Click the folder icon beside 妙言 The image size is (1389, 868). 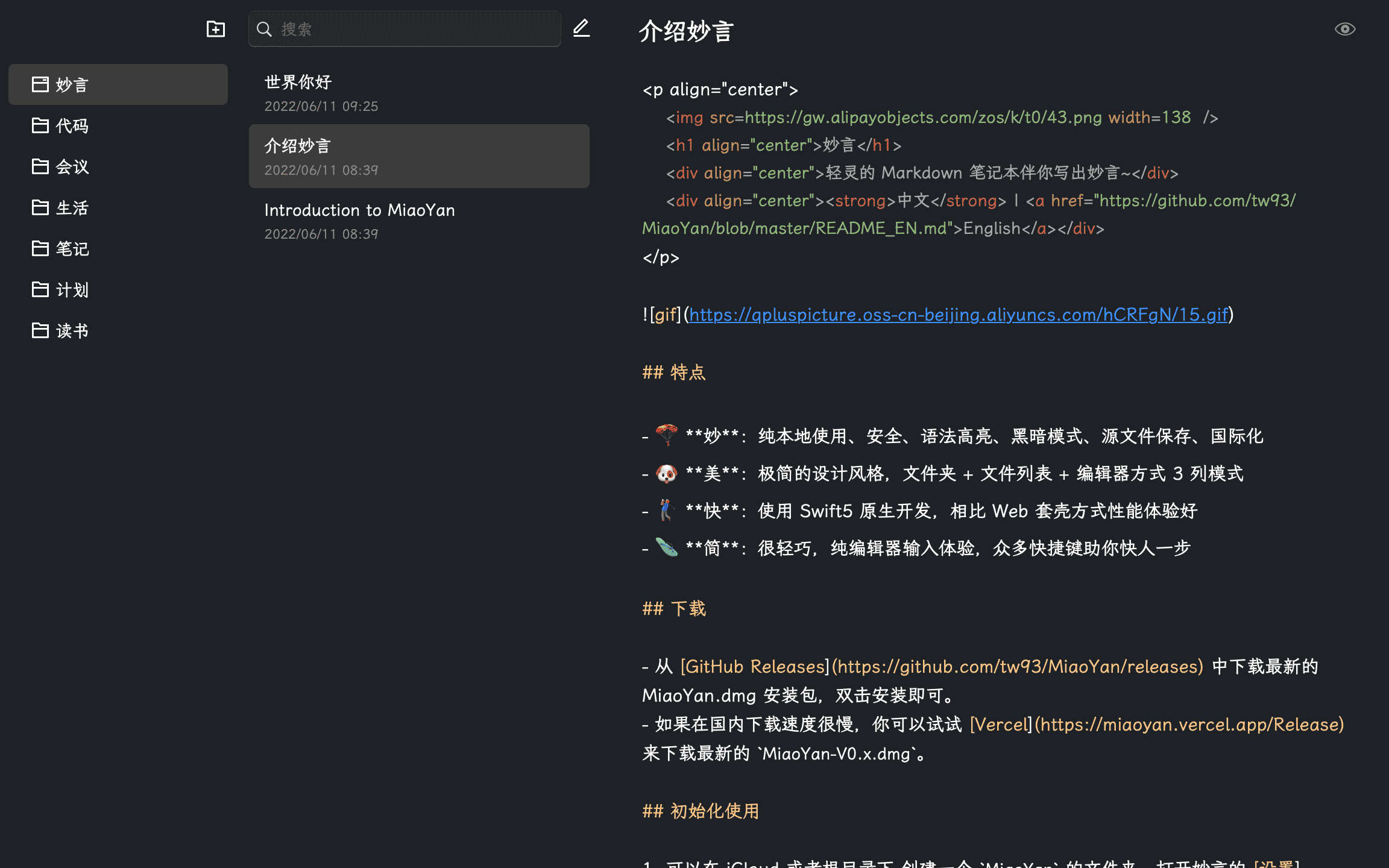click(x=40, y=84)
